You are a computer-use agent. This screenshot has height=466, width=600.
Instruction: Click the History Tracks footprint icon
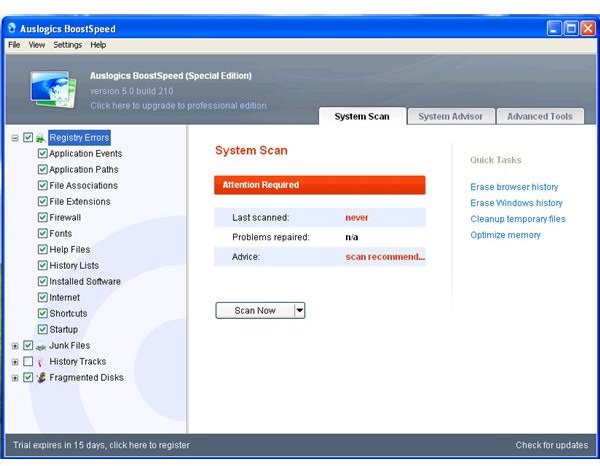[x=40, y=362]
